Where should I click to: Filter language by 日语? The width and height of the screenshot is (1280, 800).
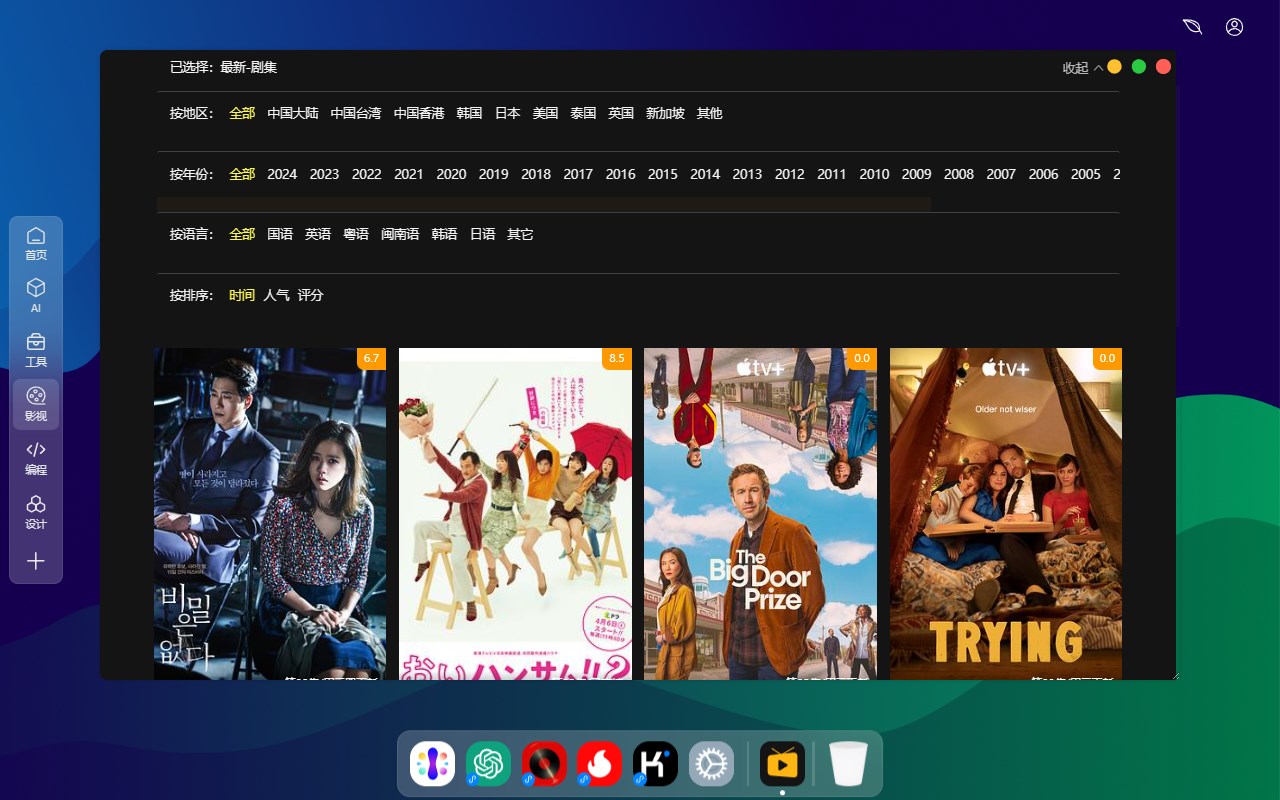[483, 234]
